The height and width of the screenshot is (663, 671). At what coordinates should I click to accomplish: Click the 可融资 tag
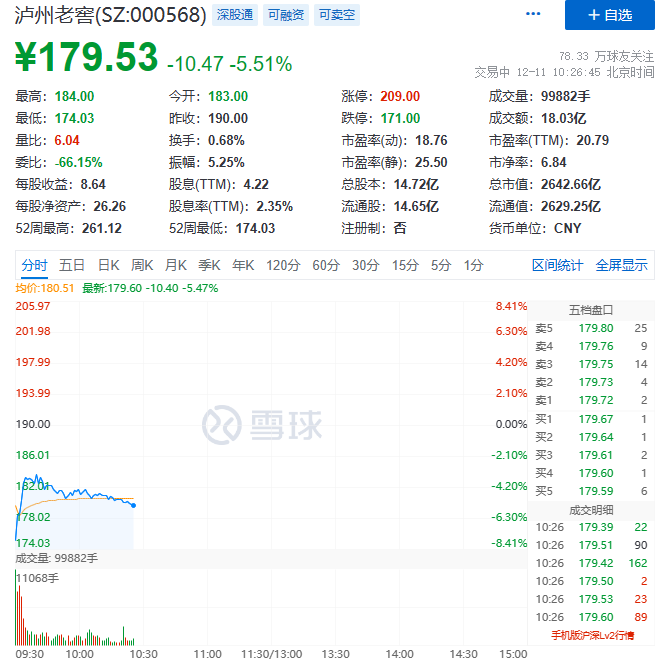point(285,15)
